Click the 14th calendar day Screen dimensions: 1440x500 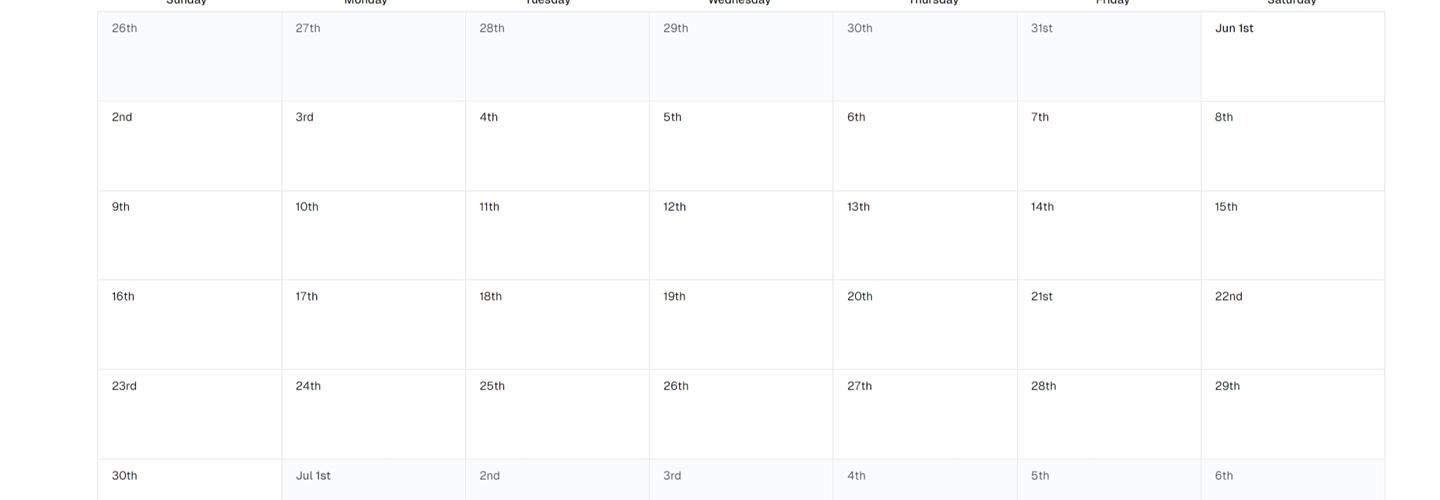1109,235
